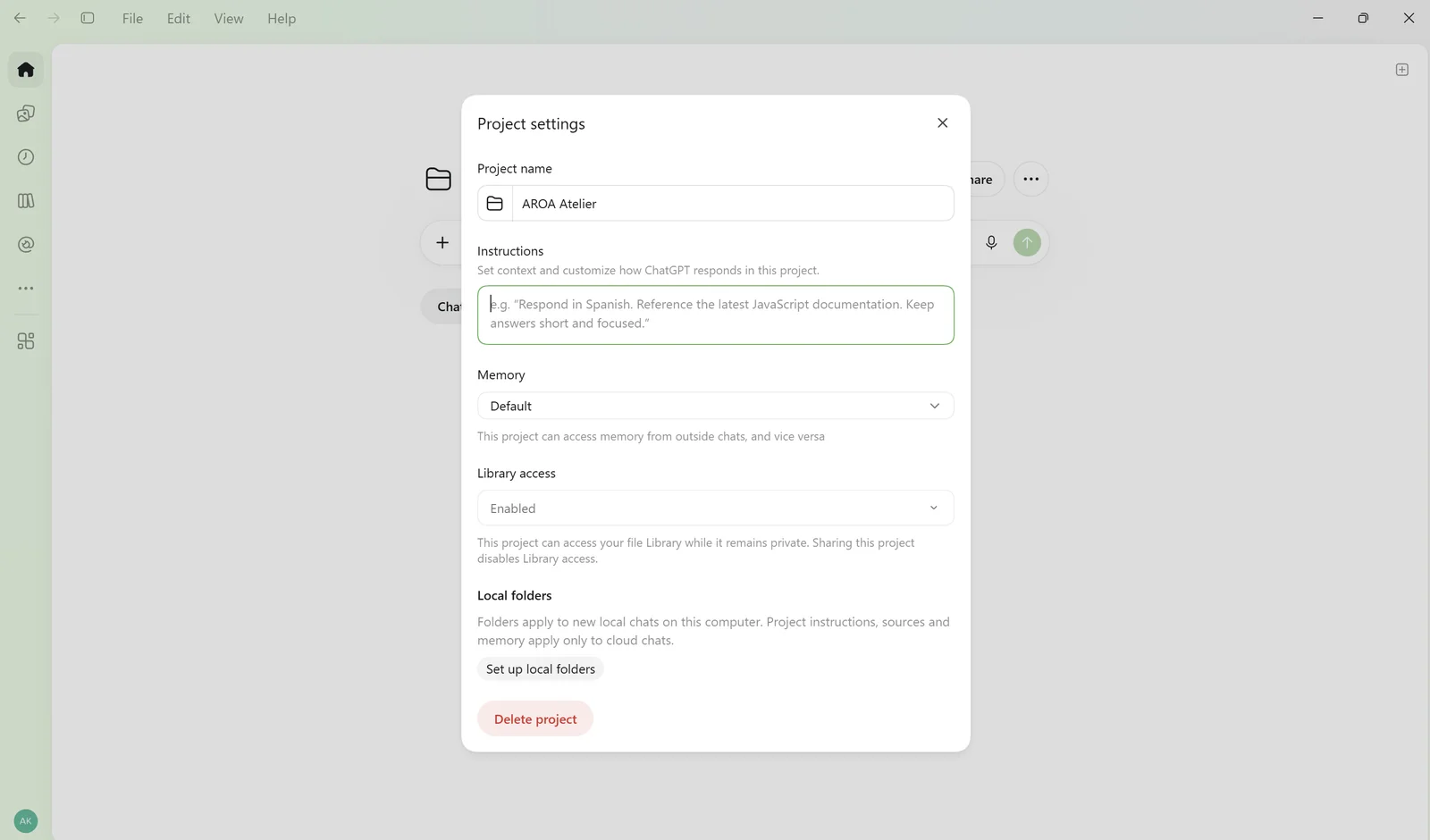Image resolution: width=1430 pixels, height=840 pixels.
Task: Open the apps grid sidebar icon
Action: (26, 341)
